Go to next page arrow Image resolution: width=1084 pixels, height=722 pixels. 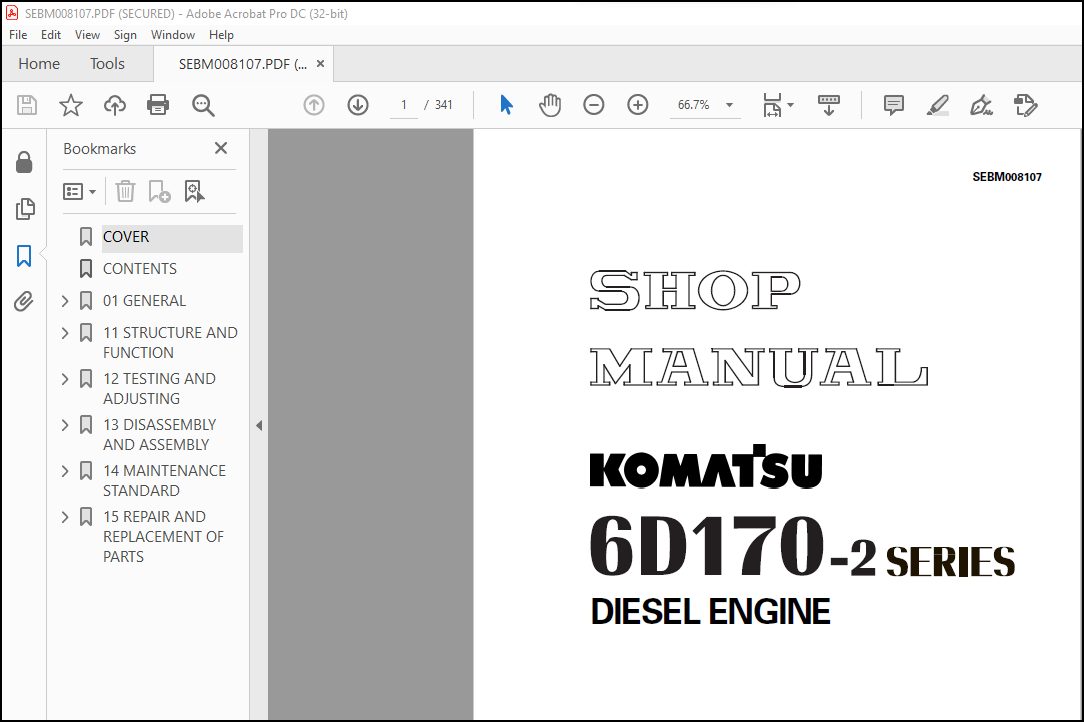(357, 105)
